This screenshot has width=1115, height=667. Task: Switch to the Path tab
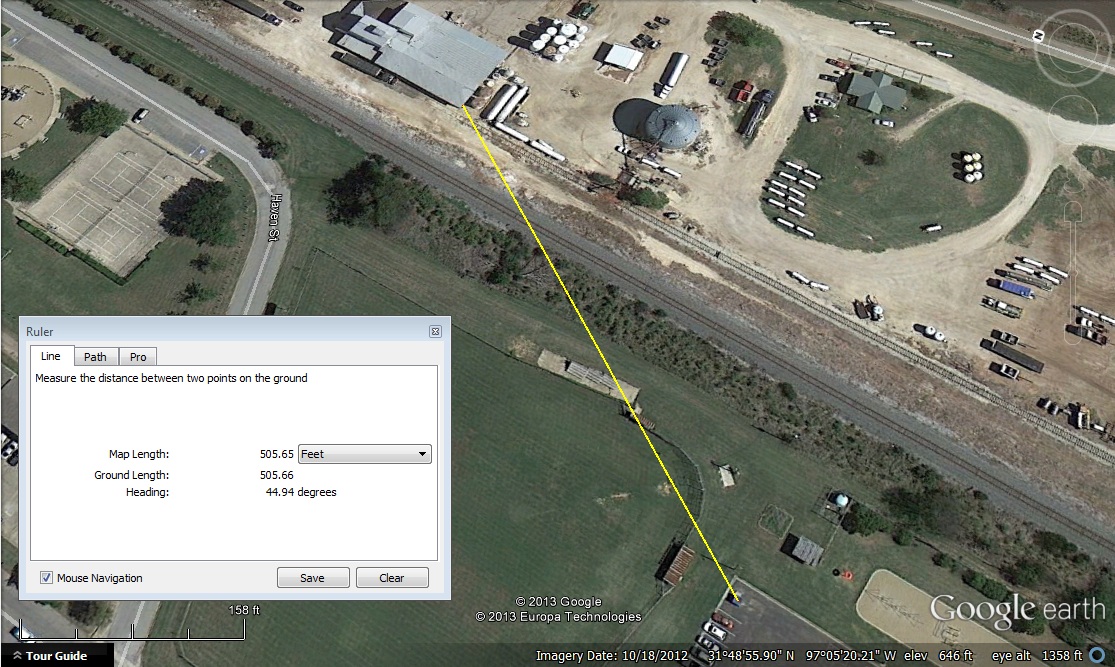pos(95,356)
